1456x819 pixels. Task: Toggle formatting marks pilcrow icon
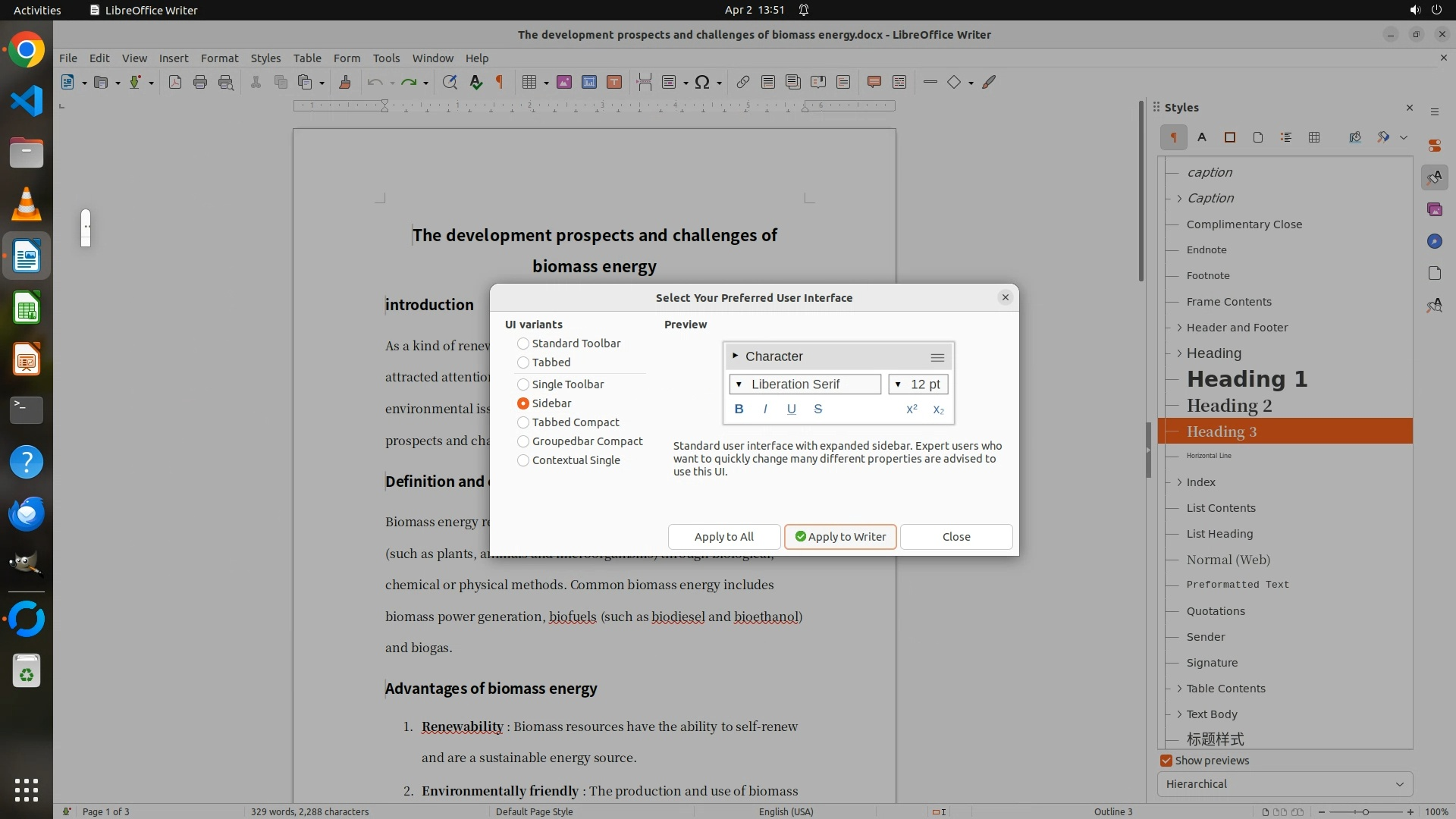[500, 83]
